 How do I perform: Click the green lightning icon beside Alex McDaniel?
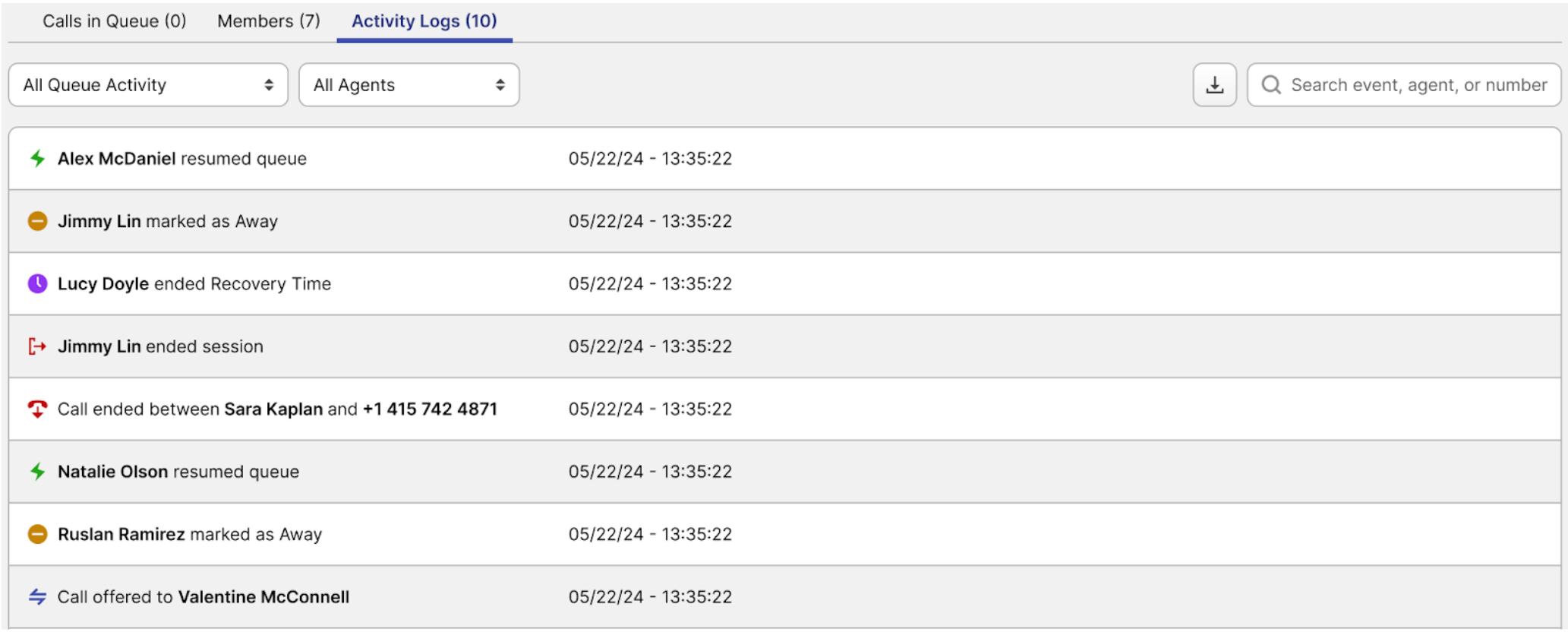click(37, 159)
